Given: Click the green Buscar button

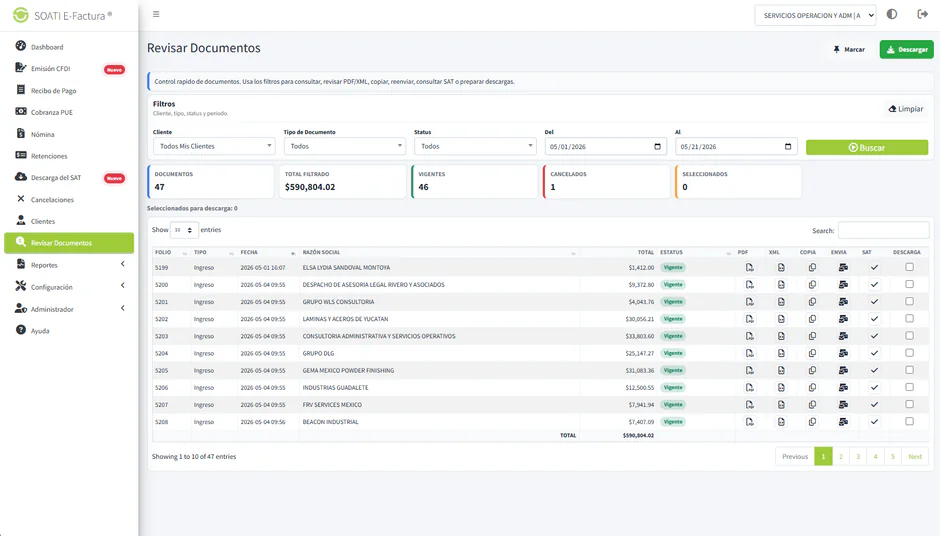Looking at the screenshot, I should click(867, 147).
